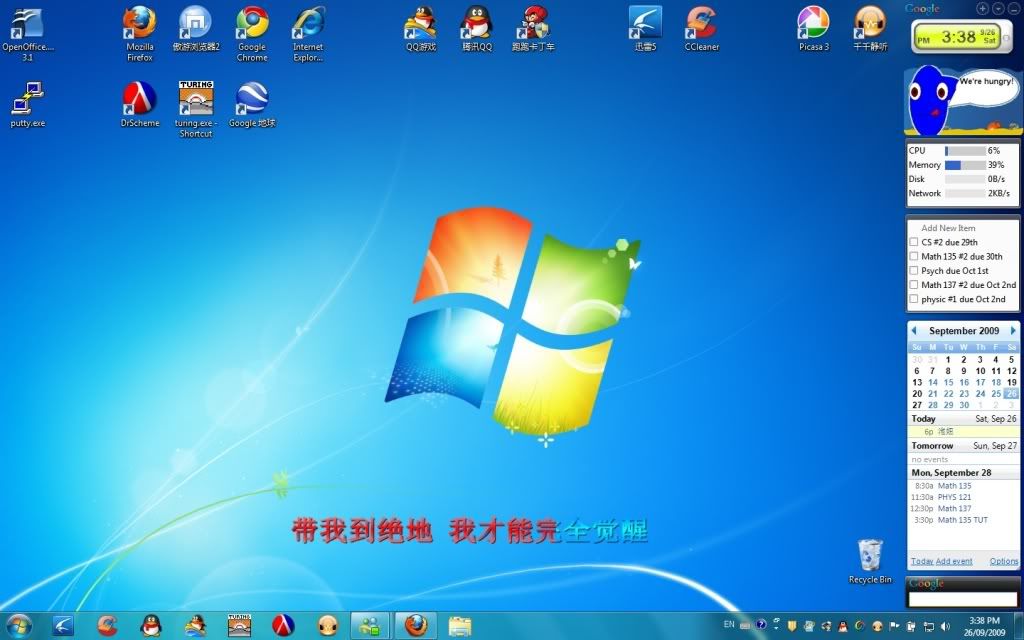
Task: Open CCleaner from the taskbar
Action: (107, 626)
